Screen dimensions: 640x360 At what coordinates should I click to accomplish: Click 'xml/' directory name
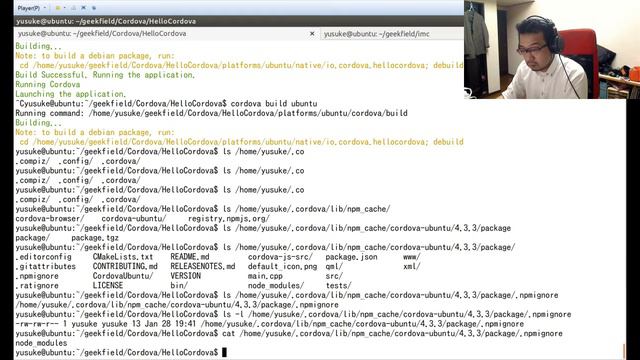pos(412,267)
